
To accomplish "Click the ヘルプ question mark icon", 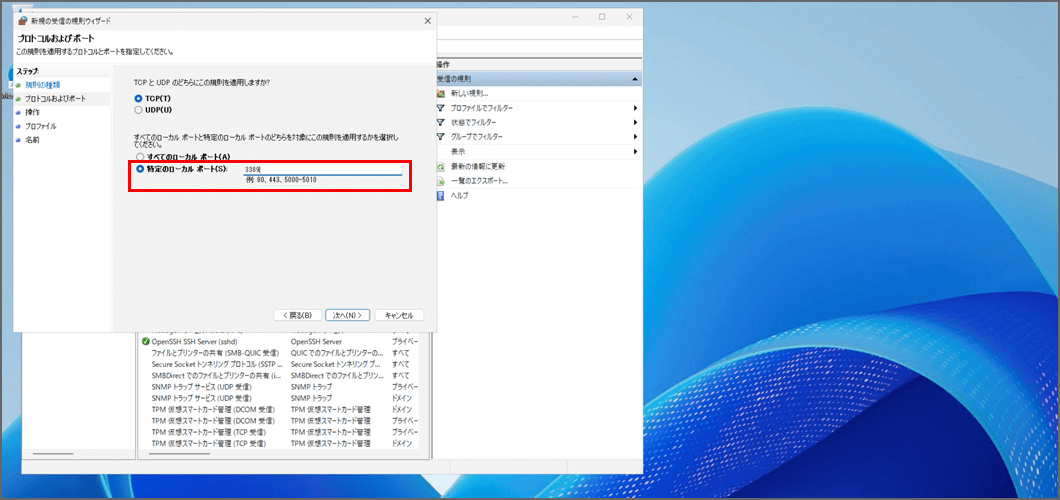I will click(441, 195).
